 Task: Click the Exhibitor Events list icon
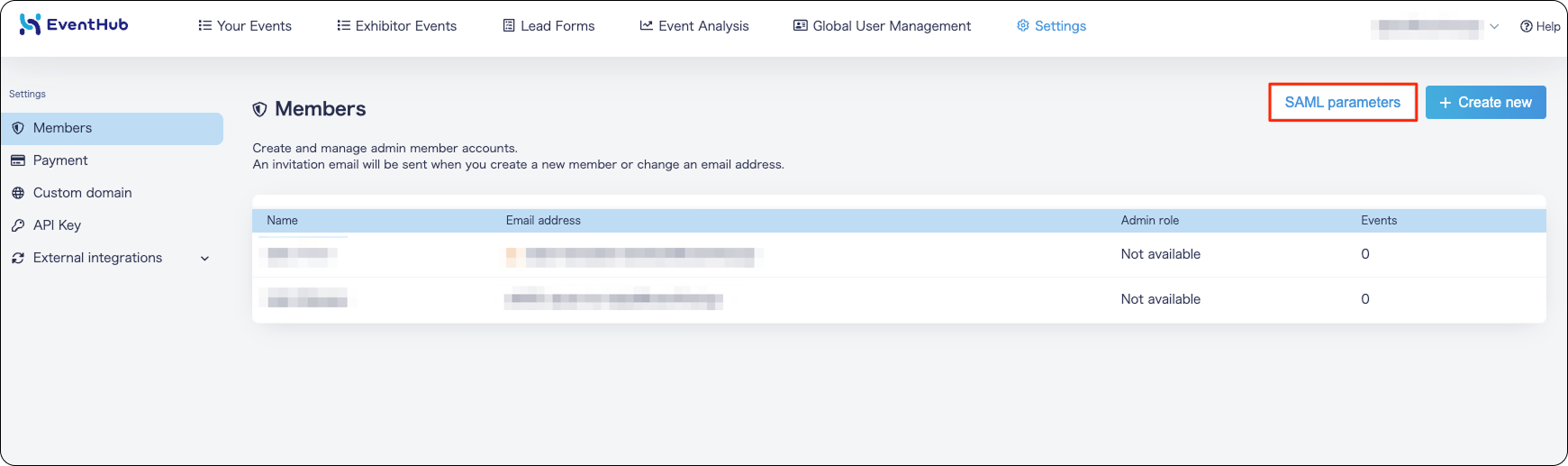(x=343, y=26)
